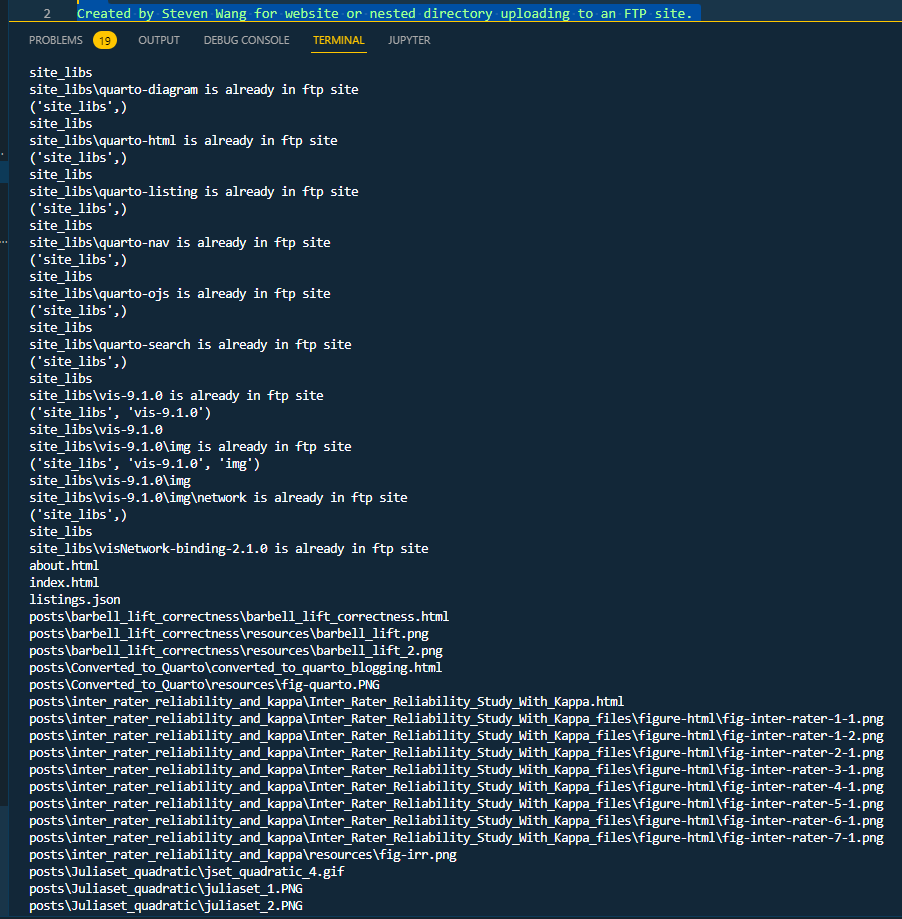Click the 19 problems count badge

104,40
